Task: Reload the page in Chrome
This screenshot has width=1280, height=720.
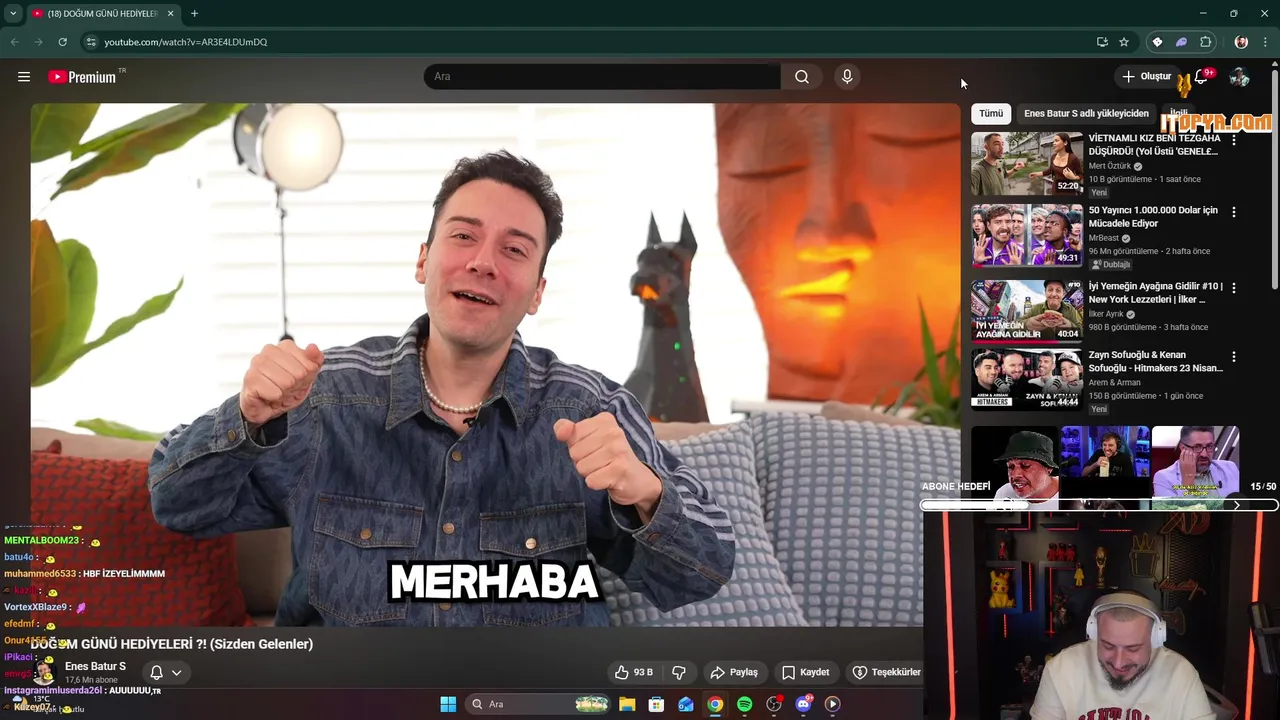Action: (62, 42)
